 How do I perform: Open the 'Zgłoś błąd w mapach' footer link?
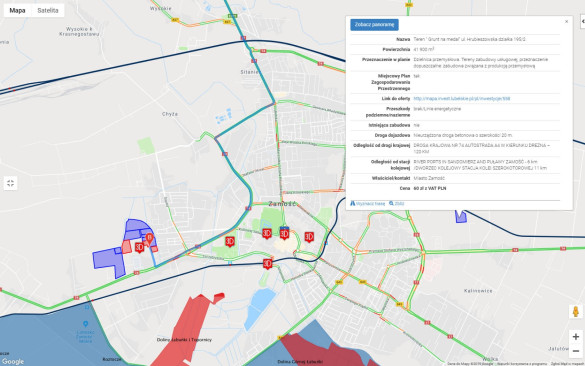tap(566, 363)
